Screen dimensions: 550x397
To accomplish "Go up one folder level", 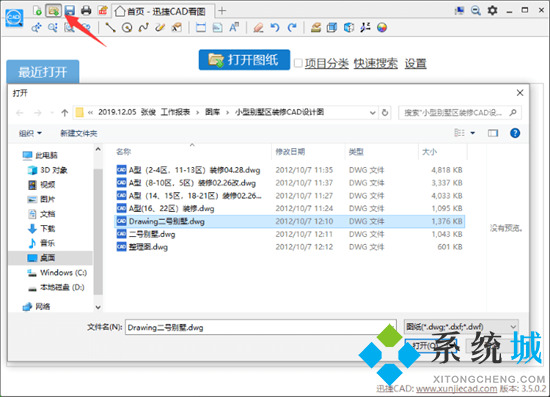I will [x=65, y=113].
